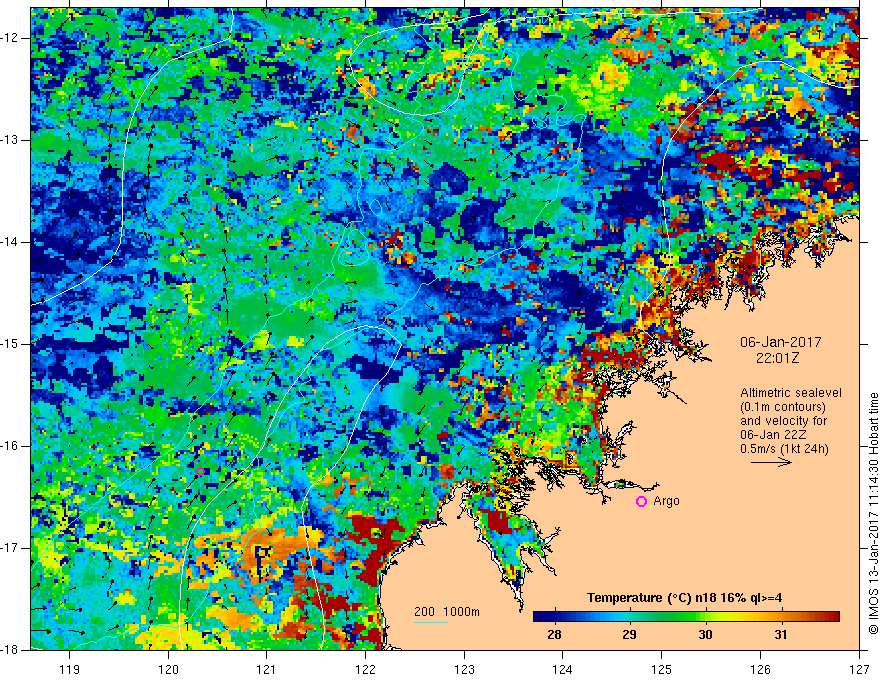Click latitude axis label '-13'
Image resolution: width=880 pixels, height=680 pixels.
(x=10, y=140)
